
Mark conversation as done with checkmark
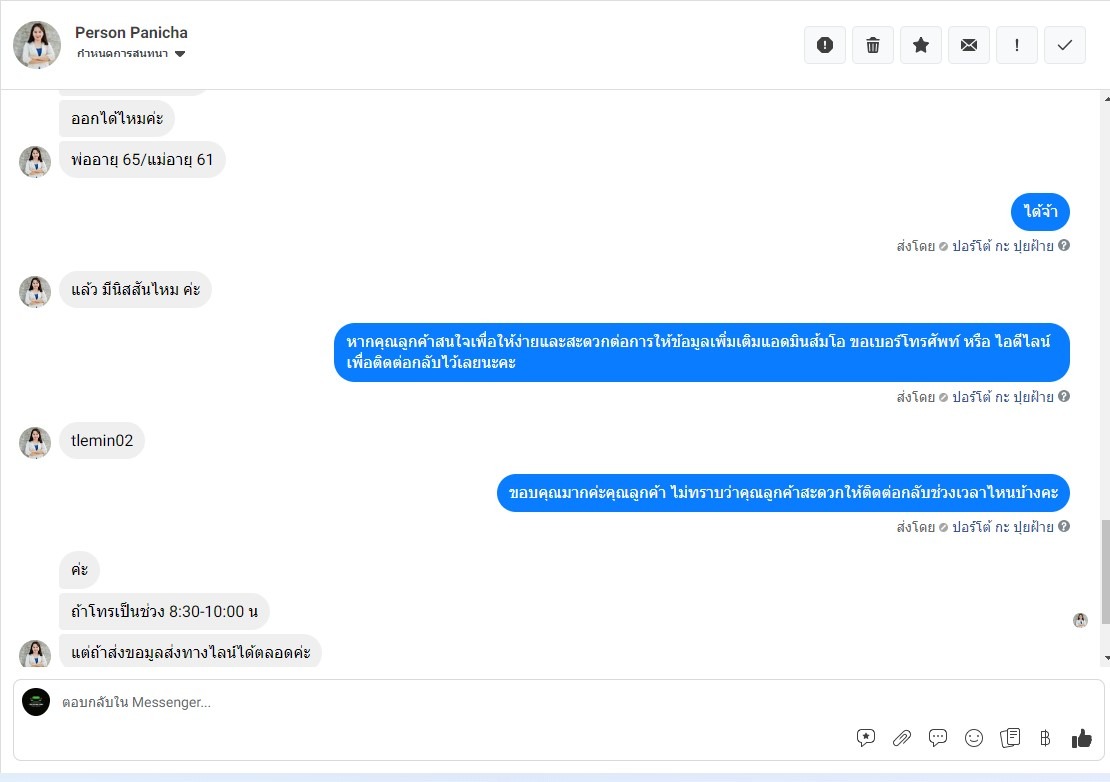1065,45
